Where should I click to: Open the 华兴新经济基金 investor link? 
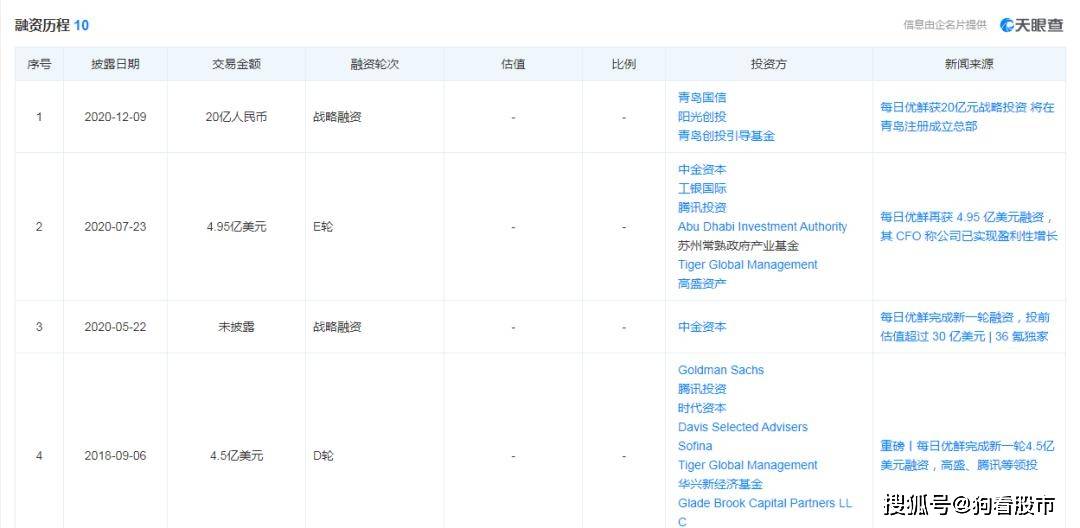720,484
